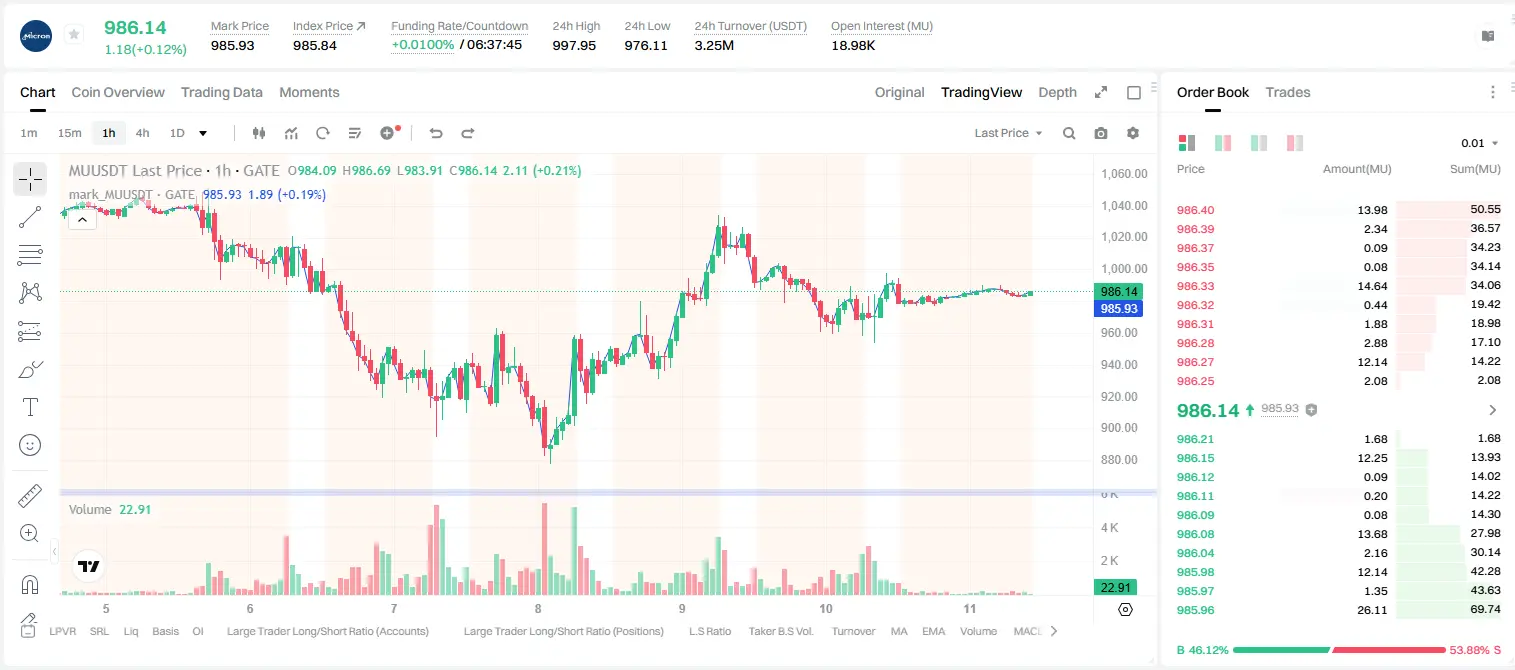Screen dimensions: 1515x670
Task: Open the time interval dropdown arrow
Action: tap(203, 133)
